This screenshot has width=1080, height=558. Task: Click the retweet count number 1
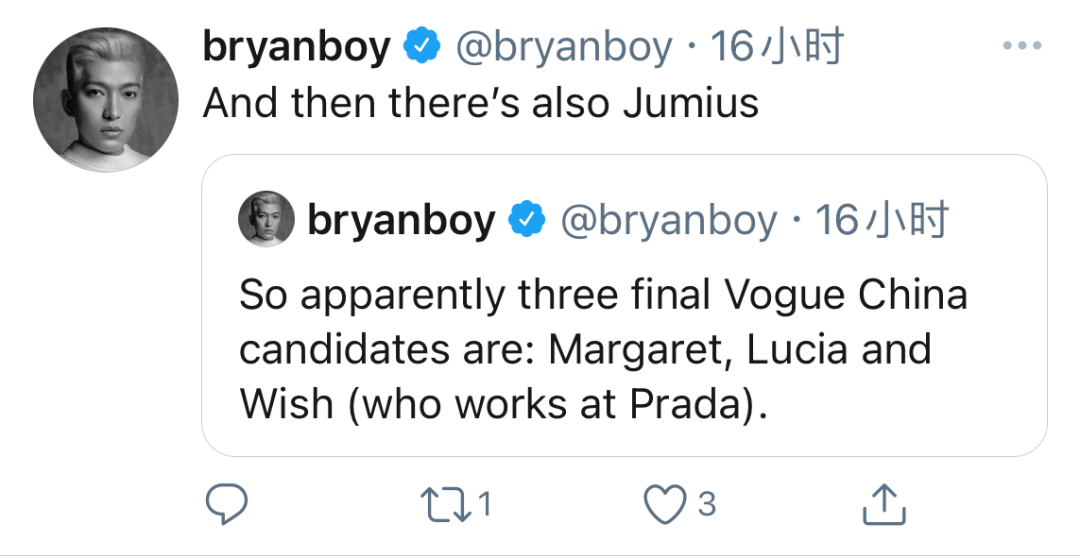(x=485, y=505)
